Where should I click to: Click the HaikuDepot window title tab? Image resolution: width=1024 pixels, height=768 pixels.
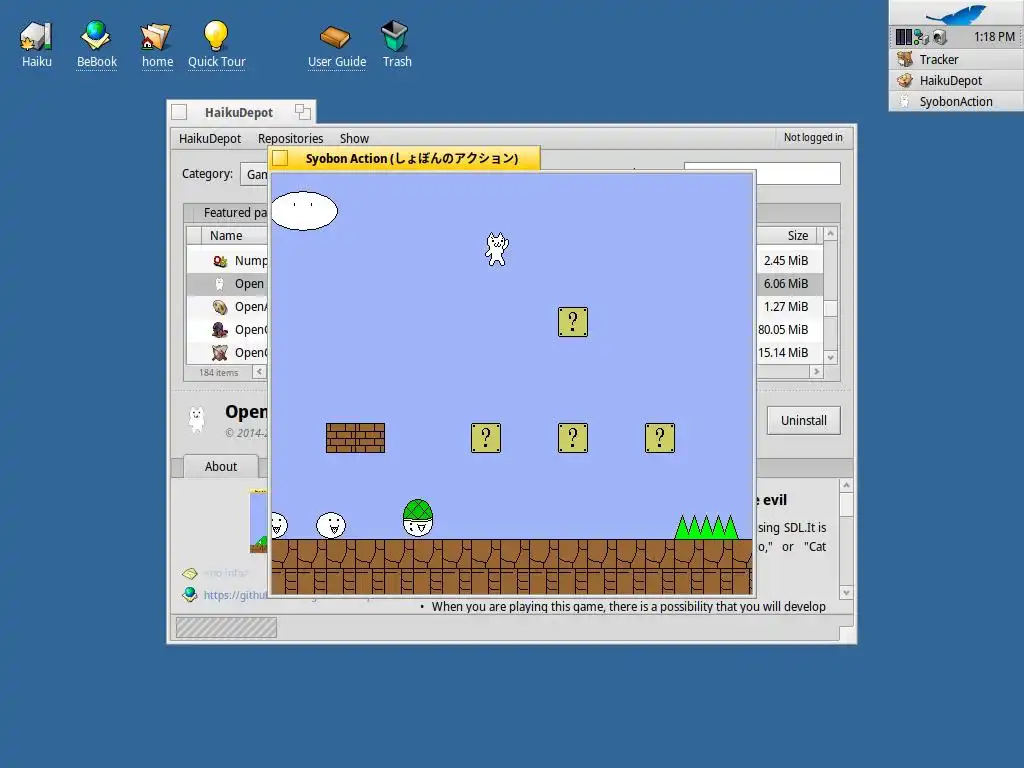pyautogui.click(x=239, y=112)
